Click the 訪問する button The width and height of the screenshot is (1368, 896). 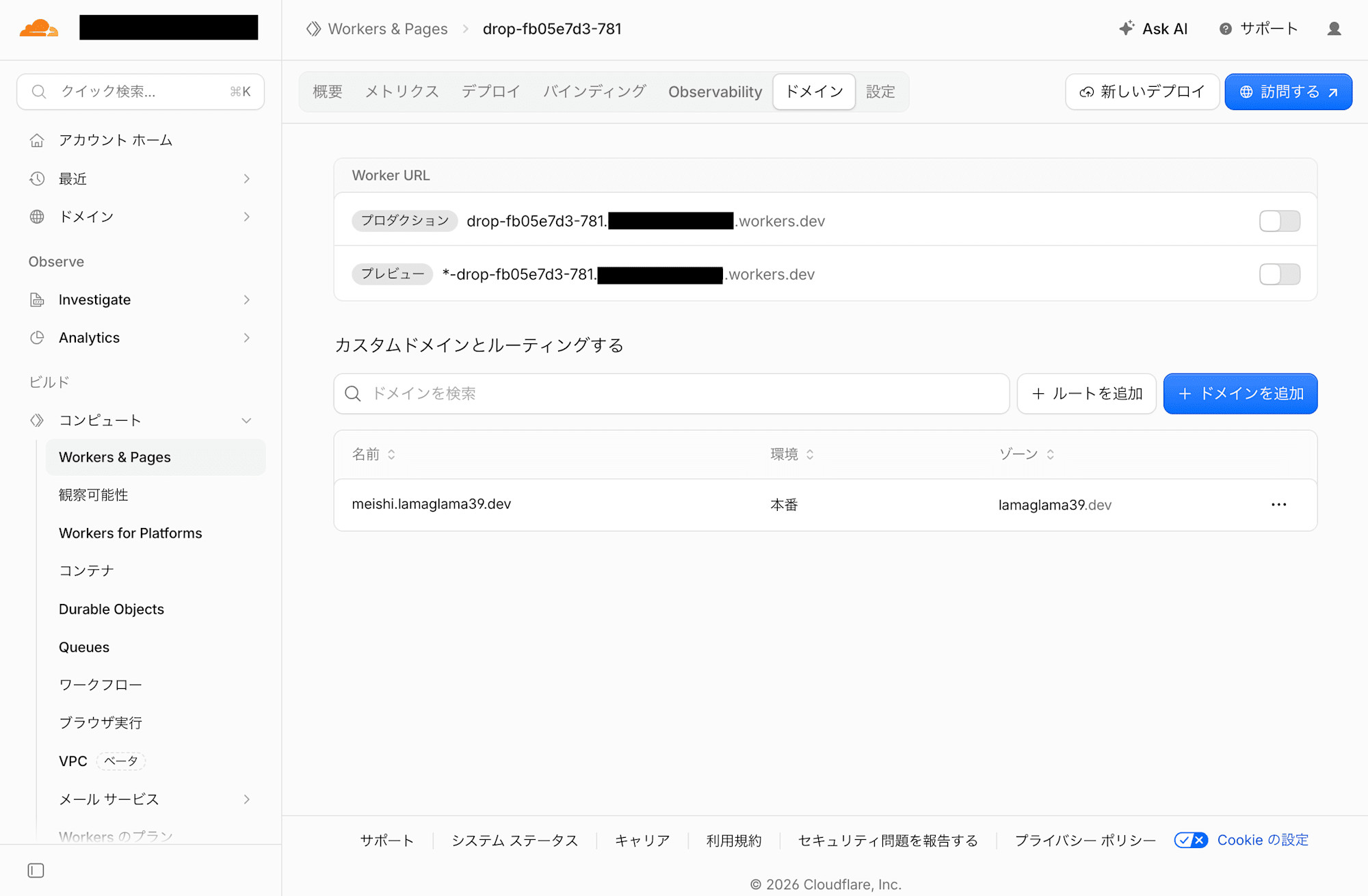(x=1288, y=92)
